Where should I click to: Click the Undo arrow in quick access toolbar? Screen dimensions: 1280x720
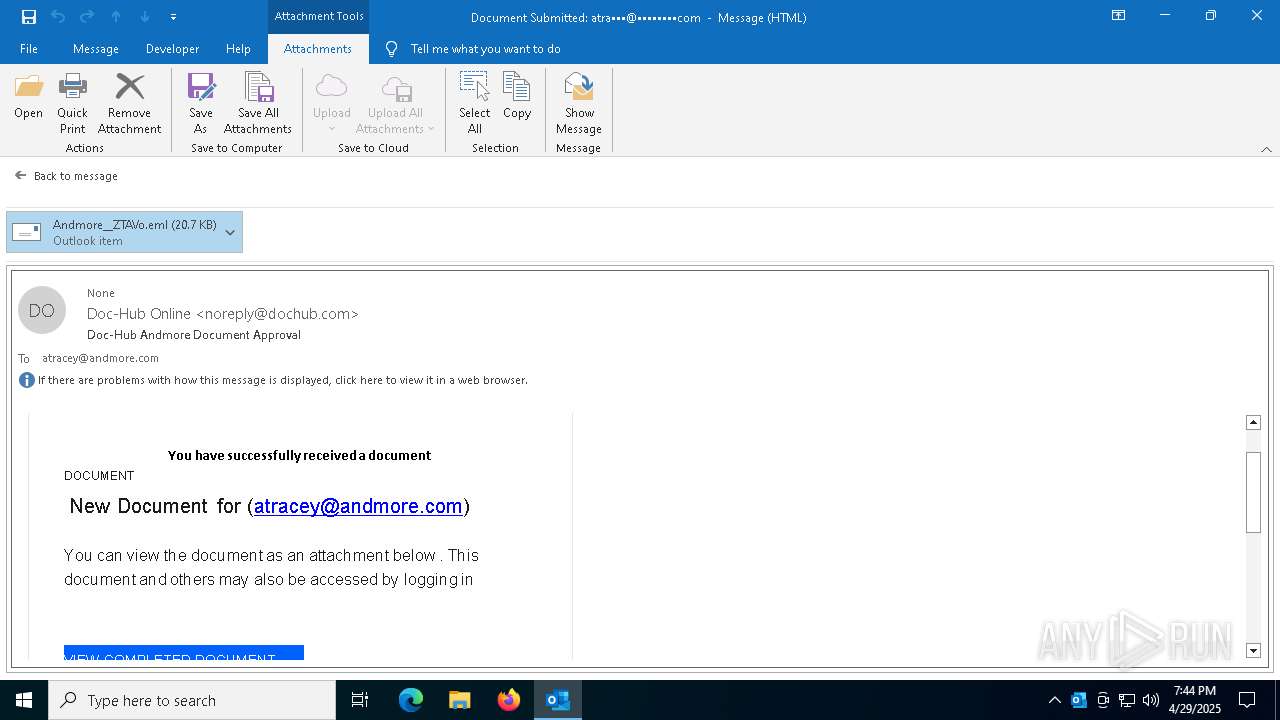tap(58, 17)
